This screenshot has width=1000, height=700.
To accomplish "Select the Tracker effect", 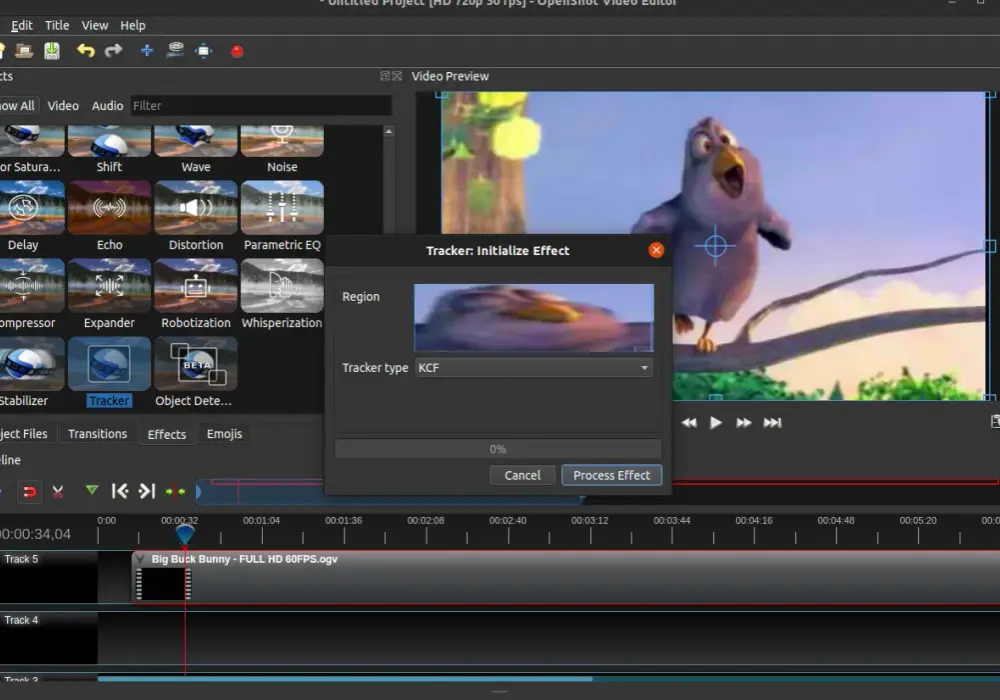I will (109, 372).
